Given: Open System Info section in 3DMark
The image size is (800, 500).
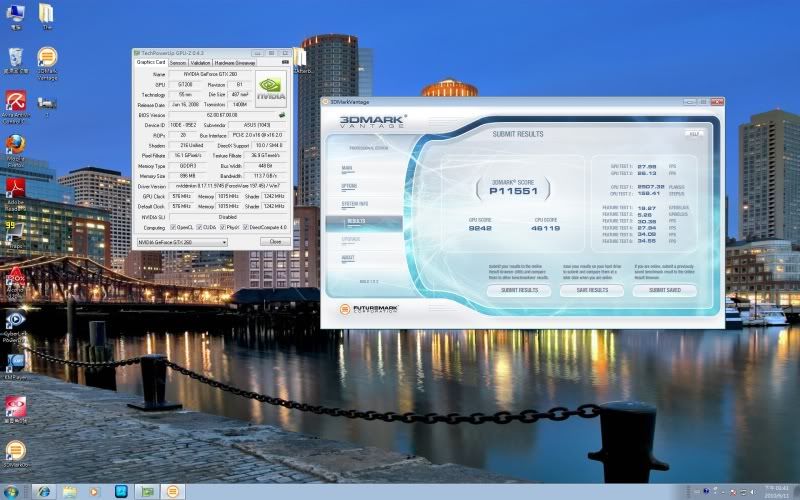Looking at the screenshot, I should pos(355,204).
